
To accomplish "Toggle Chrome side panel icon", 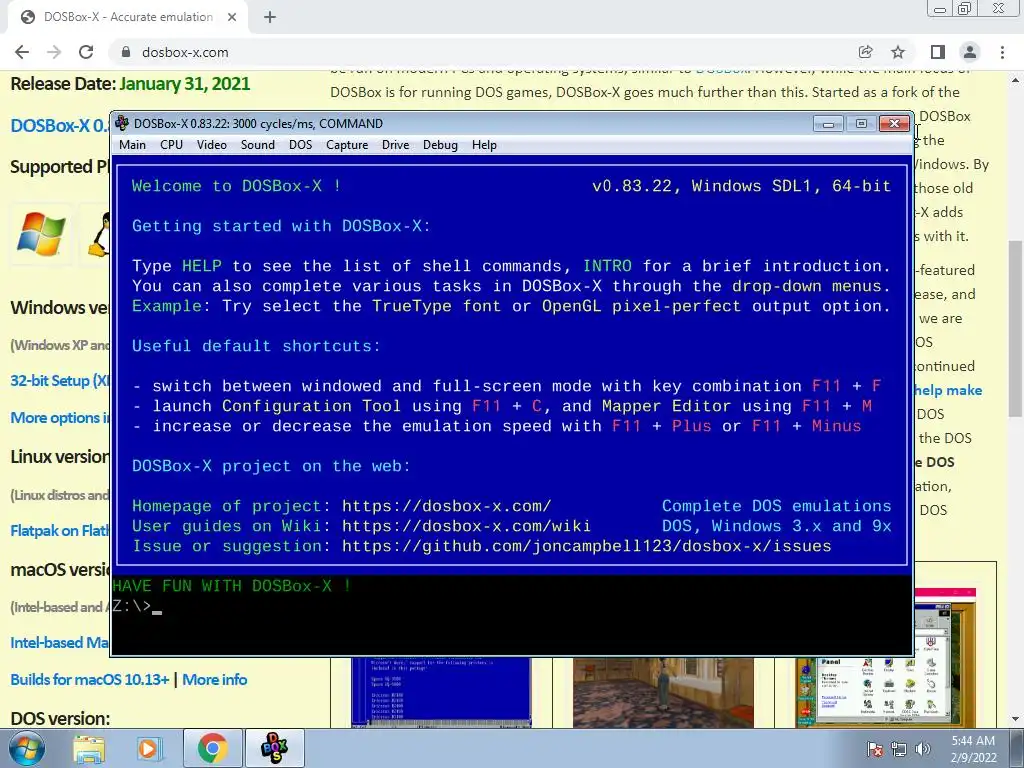I will (938, 52).
